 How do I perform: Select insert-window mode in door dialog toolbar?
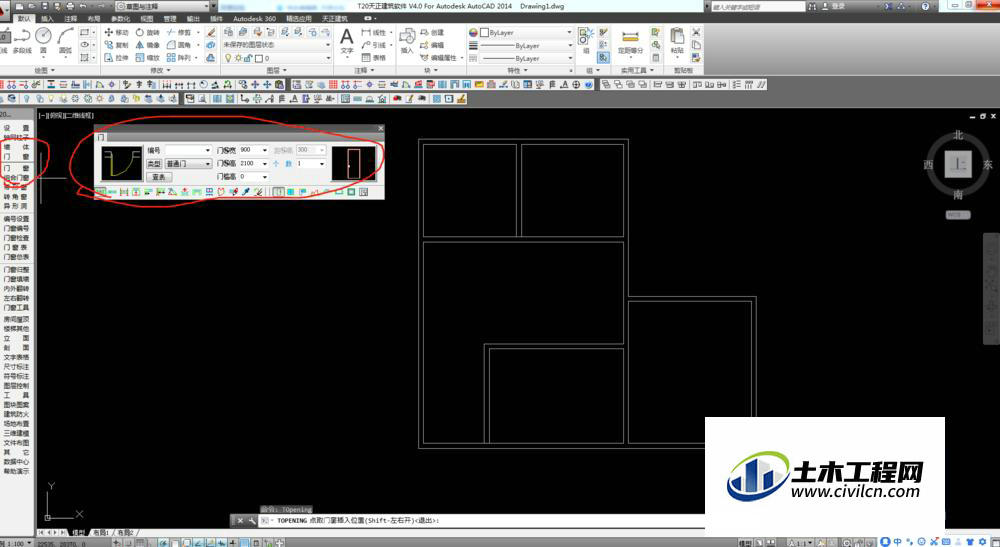click(x=291, y=191)
